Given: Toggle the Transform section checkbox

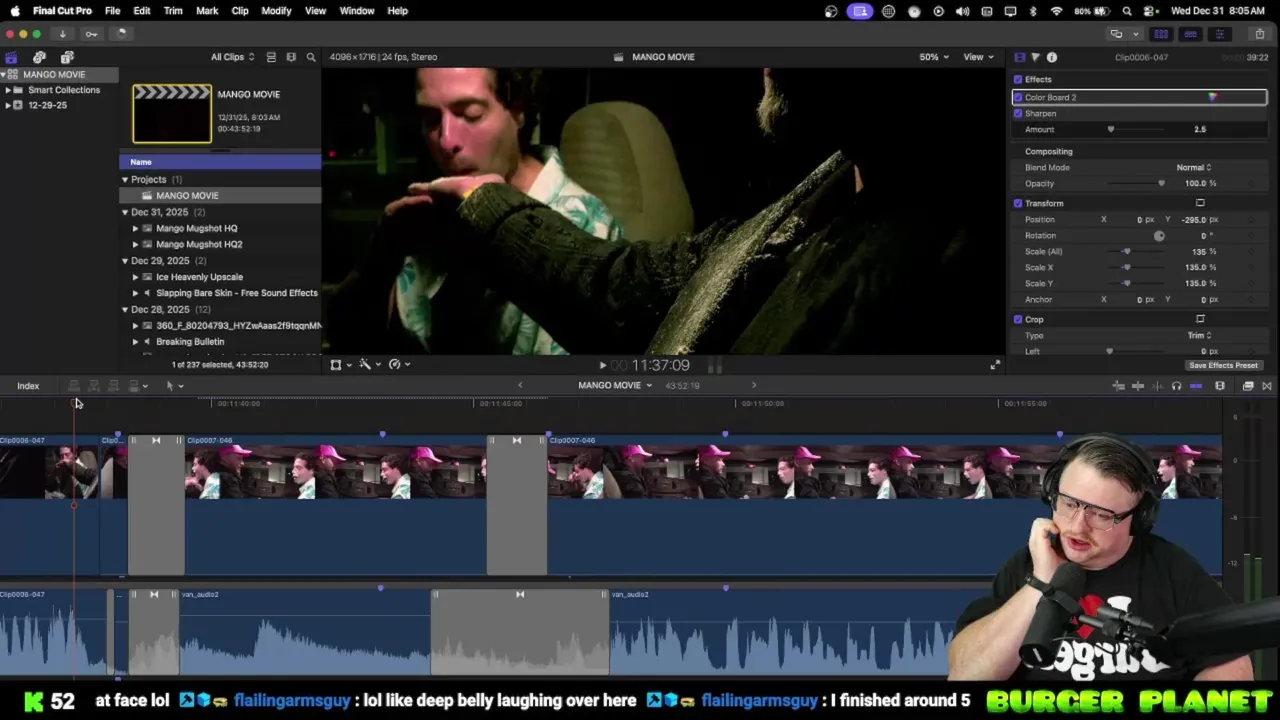Looking at the screenshot, I should (1018, 203).
